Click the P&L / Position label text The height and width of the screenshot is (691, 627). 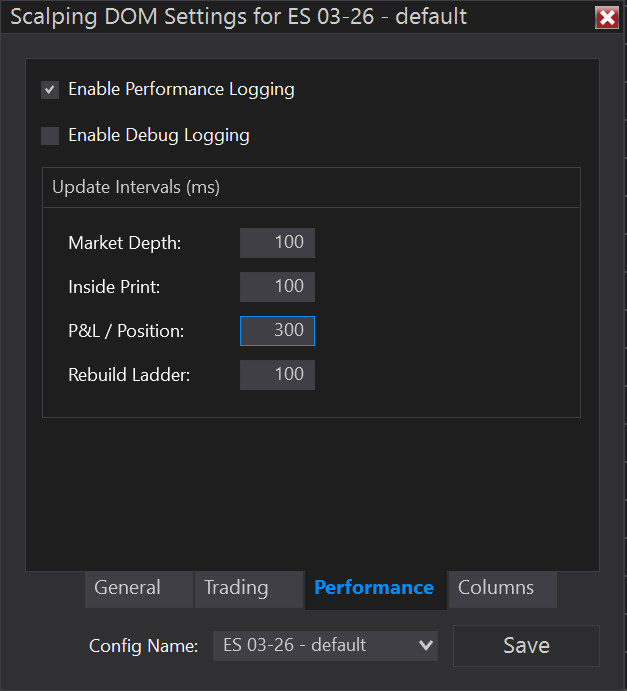126,330
